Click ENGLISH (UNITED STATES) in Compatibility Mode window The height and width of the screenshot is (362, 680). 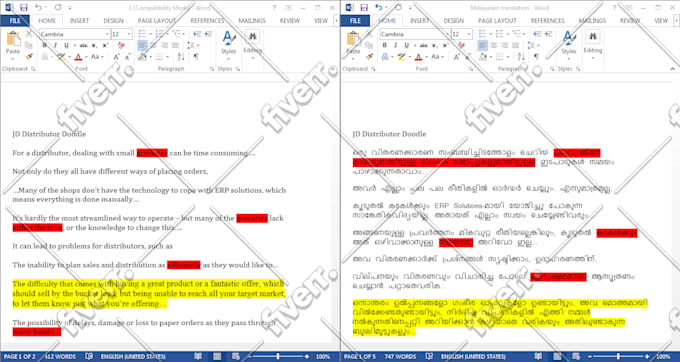[x=133, y=356]
